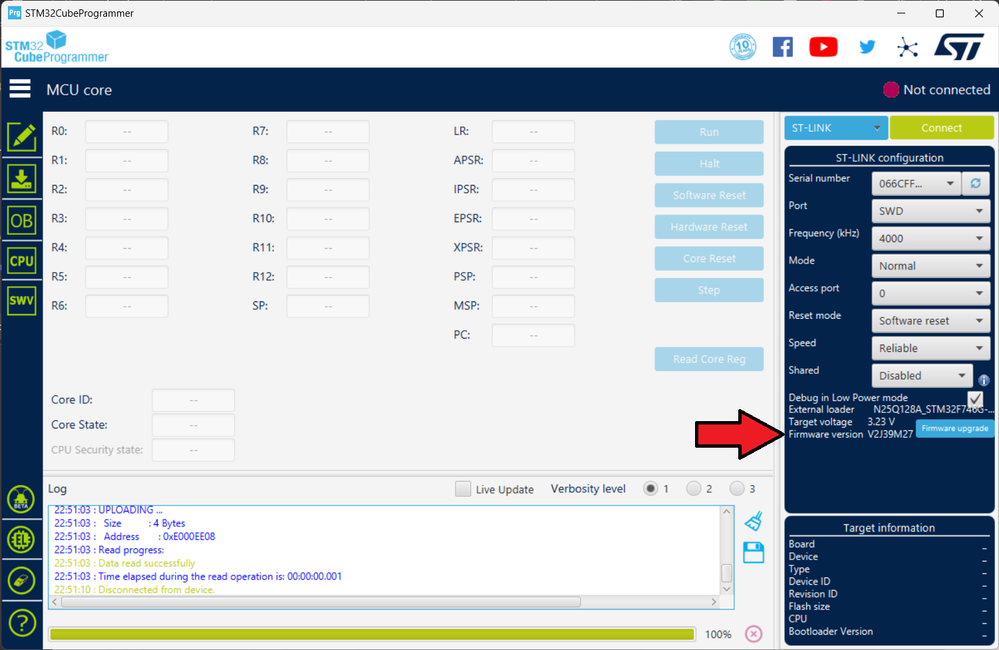Click the log scroll up arrow
999x650 pixels.
(x=726, y=512)
